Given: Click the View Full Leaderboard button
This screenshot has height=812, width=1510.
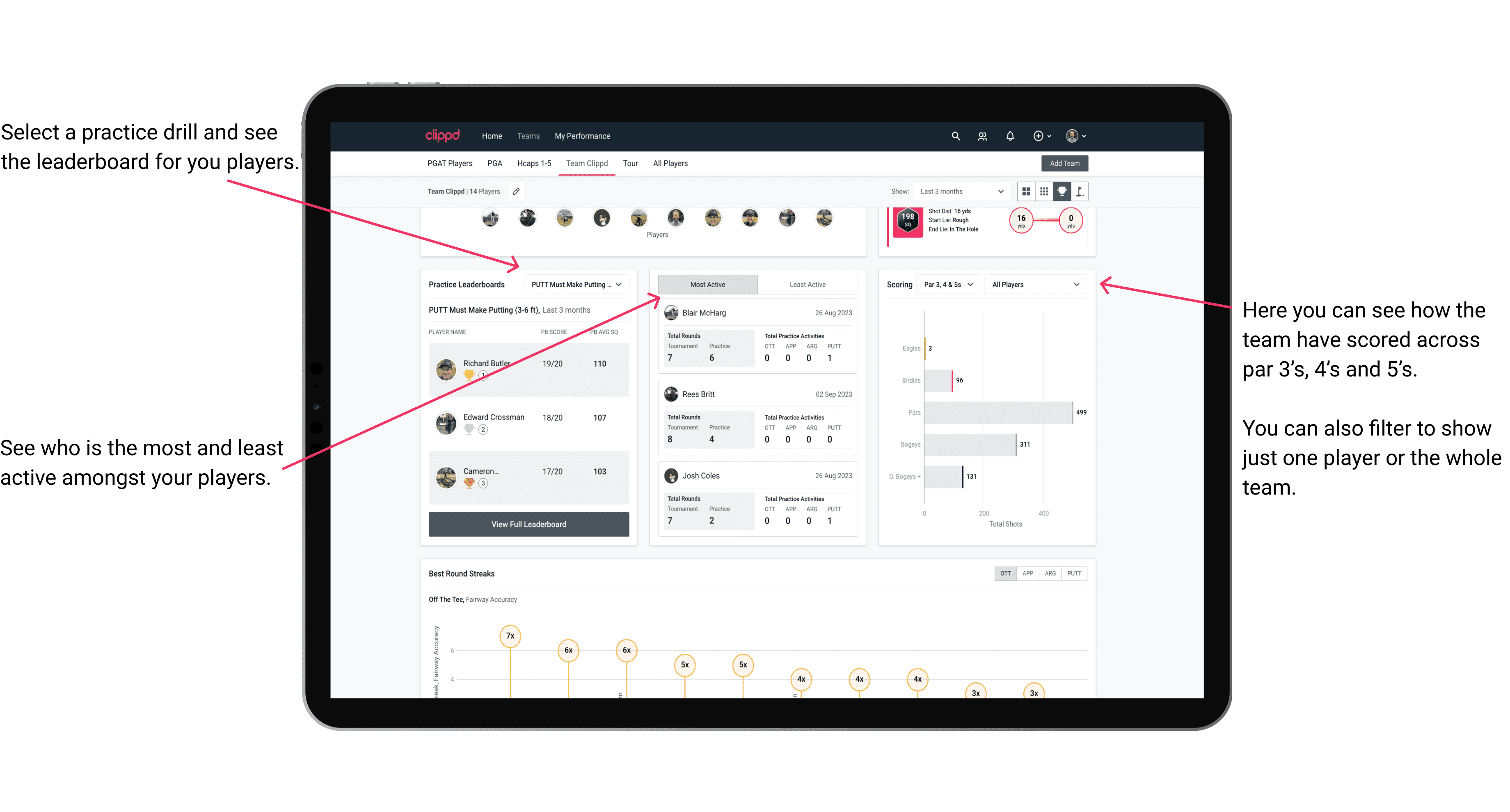Looking at the screenshot, I should [x=528, y=524].
